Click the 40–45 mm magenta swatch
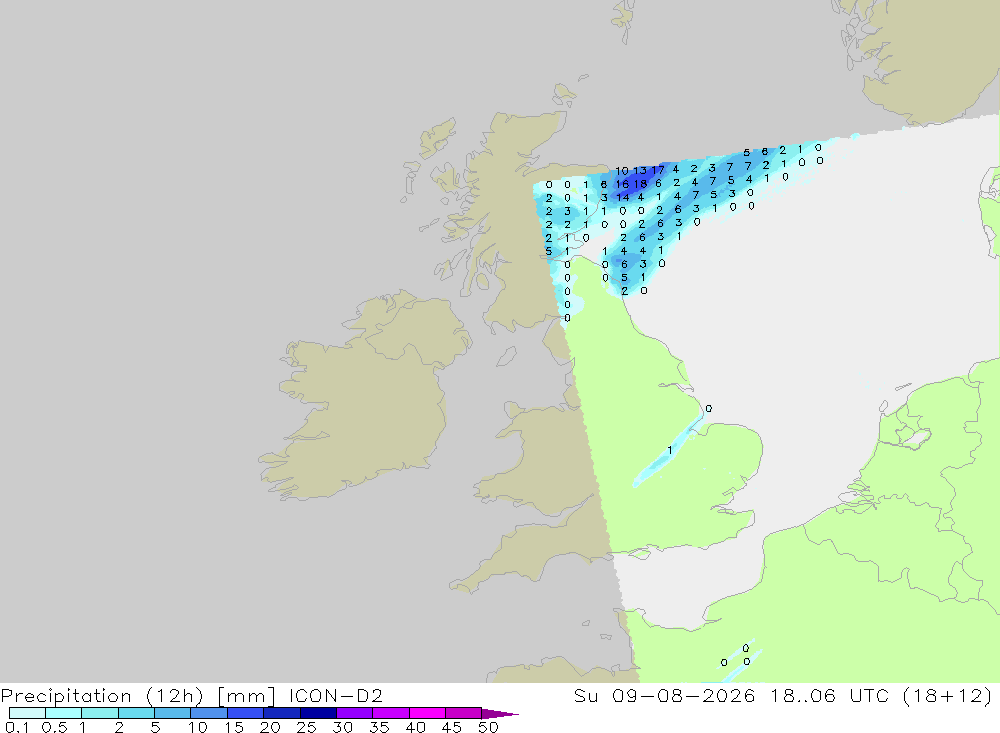Screen dimensions: 1000x733 [427, 713]
